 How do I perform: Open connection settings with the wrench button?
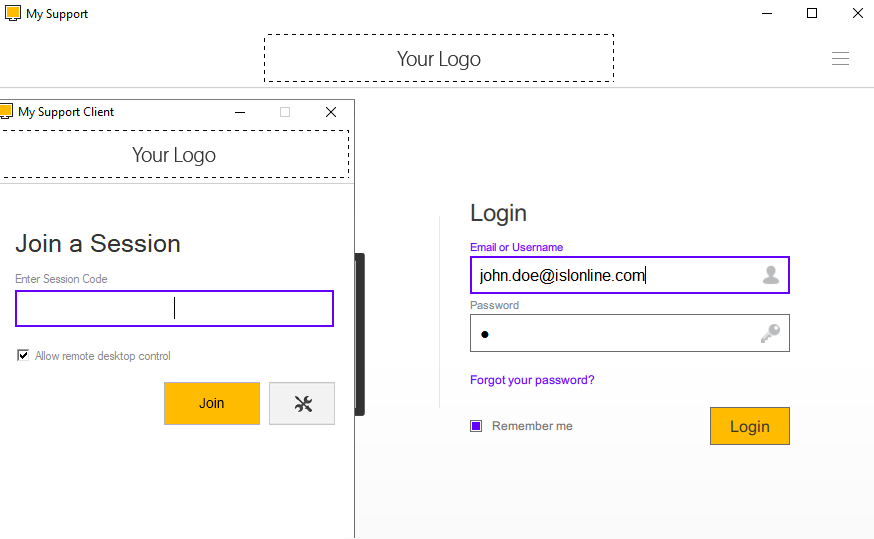pyautogui.click(x=302, y=403)
